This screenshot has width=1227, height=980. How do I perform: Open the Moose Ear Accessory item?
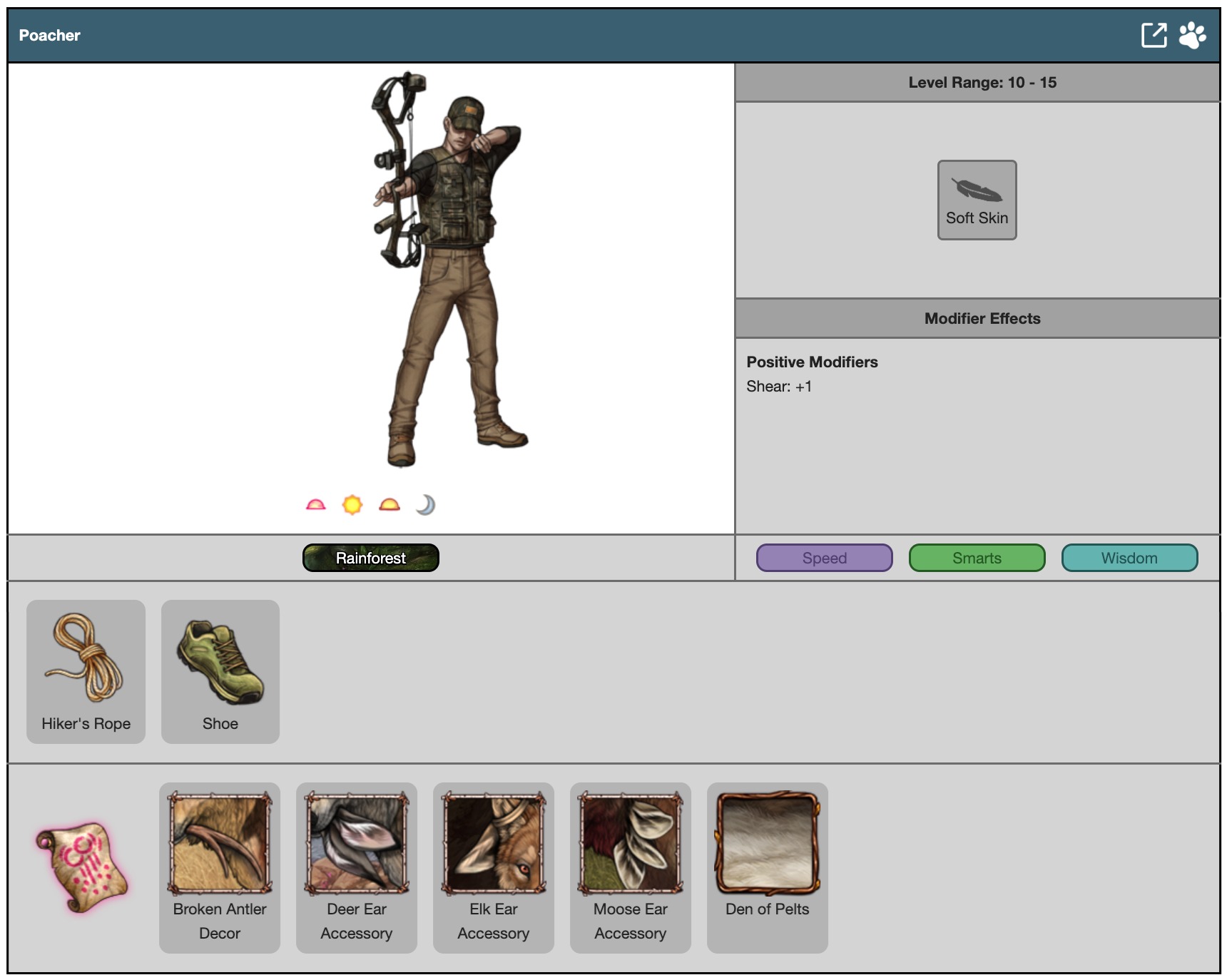click(631, 867)
